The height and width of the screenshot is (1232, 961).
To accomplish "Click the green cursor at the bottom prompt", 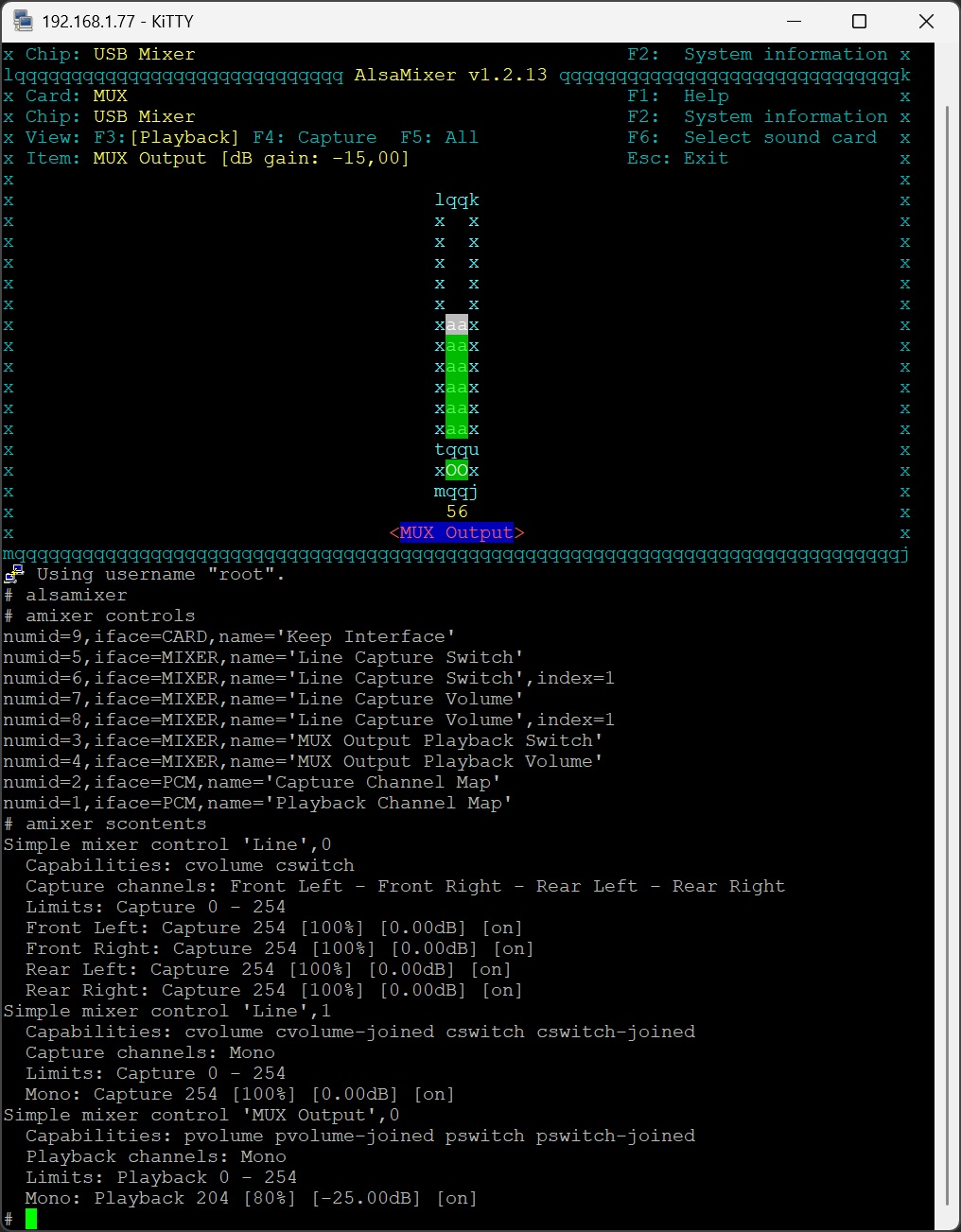I will pos(31,1219).
